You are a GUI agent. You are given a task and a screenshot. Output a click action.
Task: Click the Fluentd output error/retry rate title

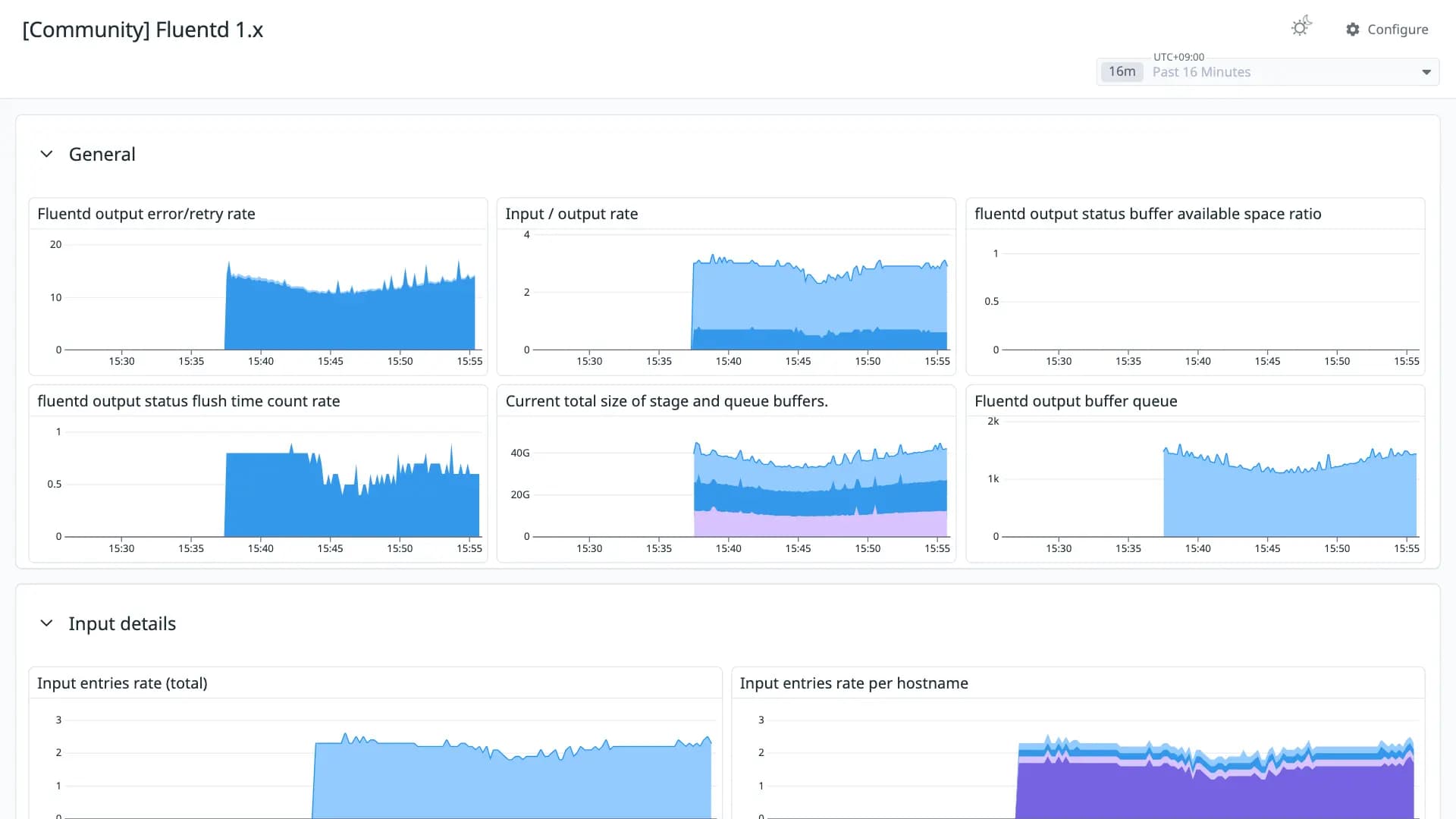tap(146, 214)
